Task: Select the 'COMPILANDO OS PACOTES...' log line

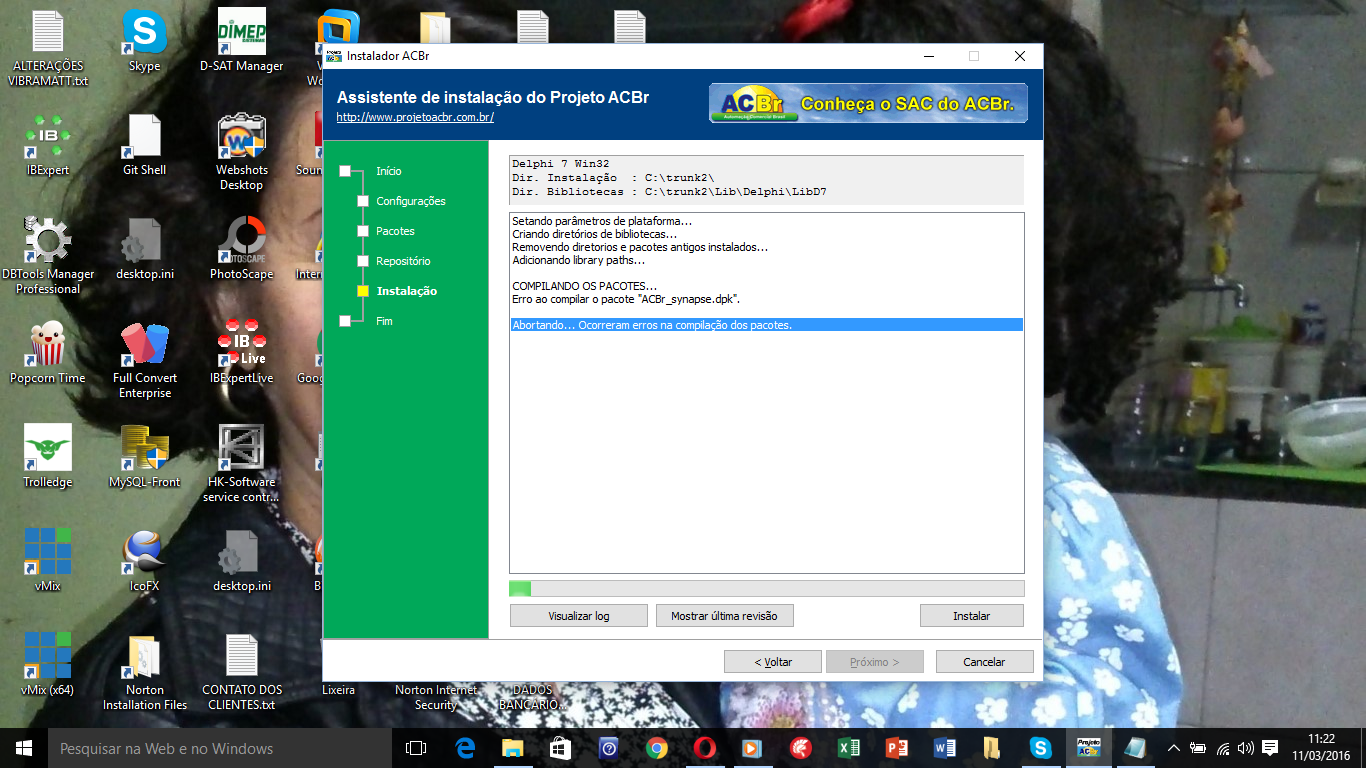Action: point(585,286)
